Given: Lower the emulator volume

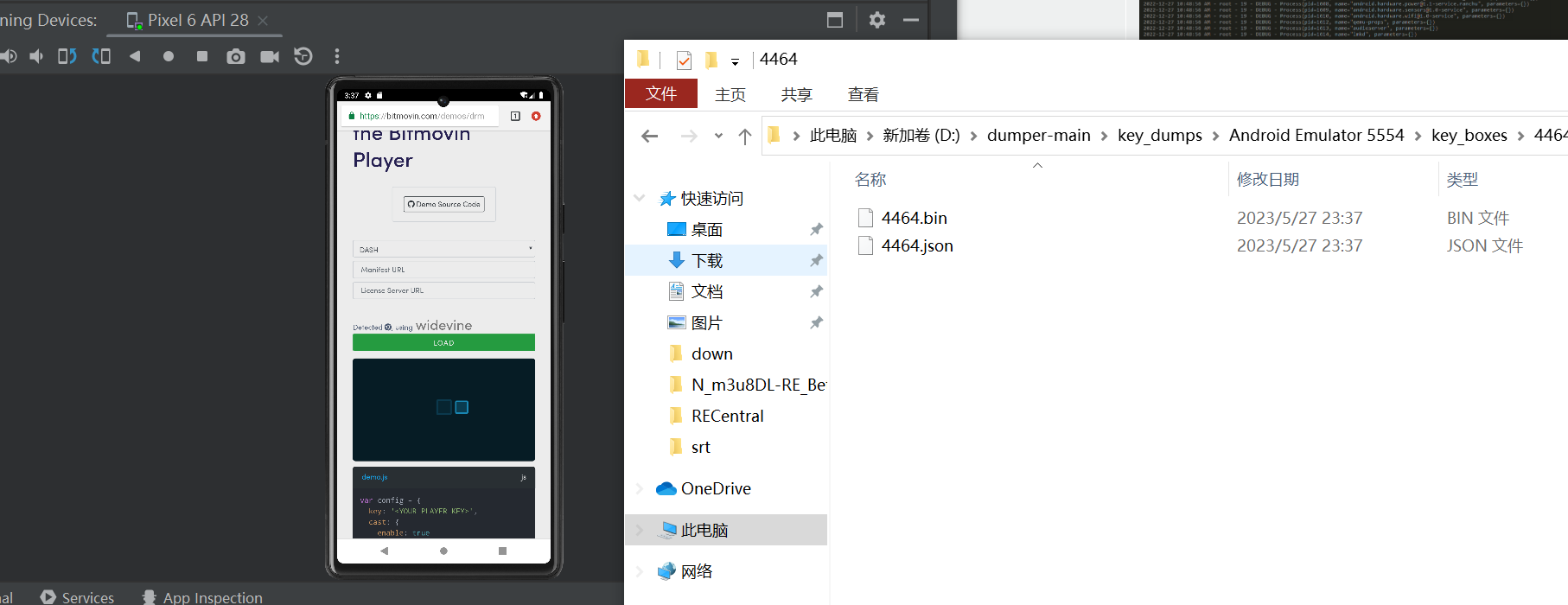Looking at the screenshot, I should [x=36, y=56].
